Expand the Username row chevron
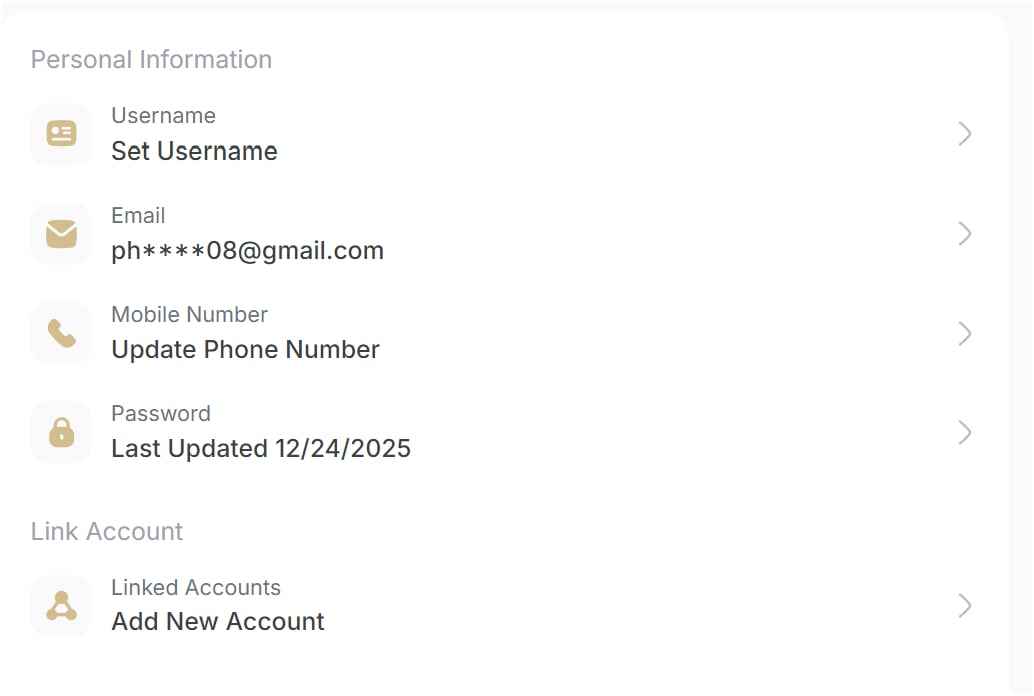This screenshot has height=696, width=1034. pyautogui.click(x=964, y=134)
